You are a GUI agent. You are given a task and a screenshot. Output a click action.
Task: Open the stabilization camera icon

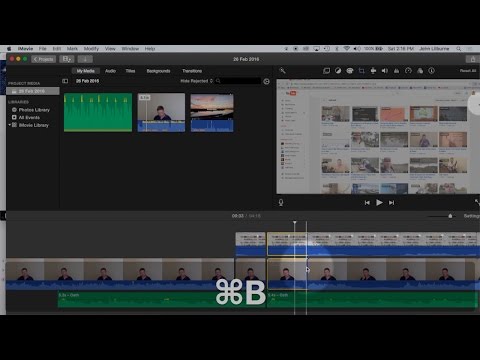(373, 71)
